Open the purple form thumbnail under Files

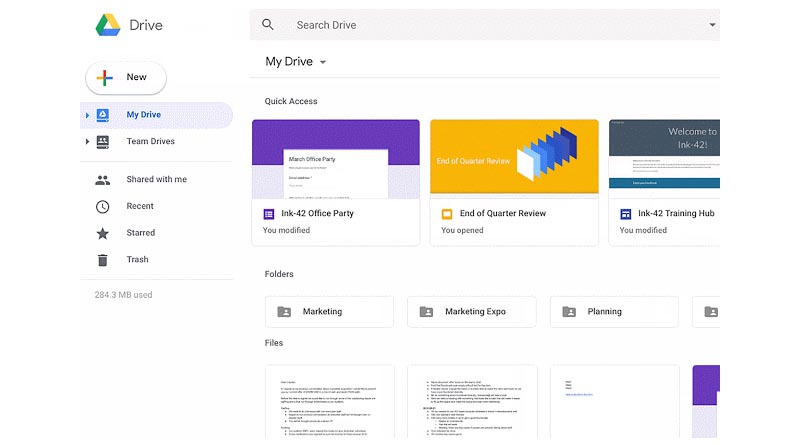[706, 402]
